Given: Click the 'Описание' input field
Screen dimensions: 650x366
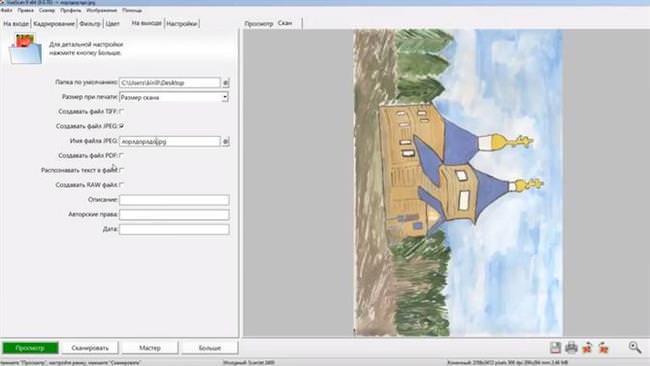Looking at the screenshot, I should tap(174, 200).
